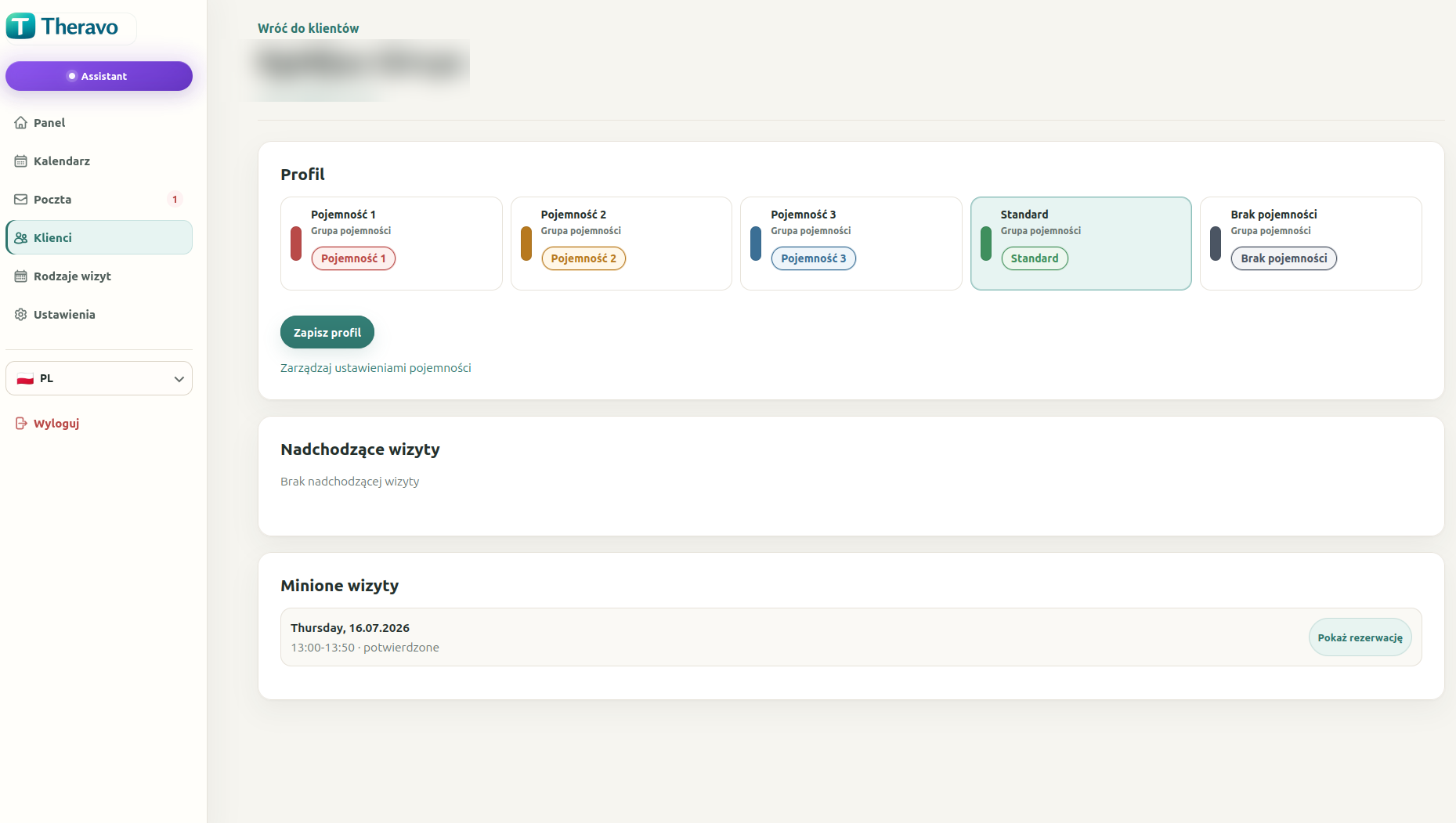Click the Nadchodzące wizyty heading

coord(360,449)
